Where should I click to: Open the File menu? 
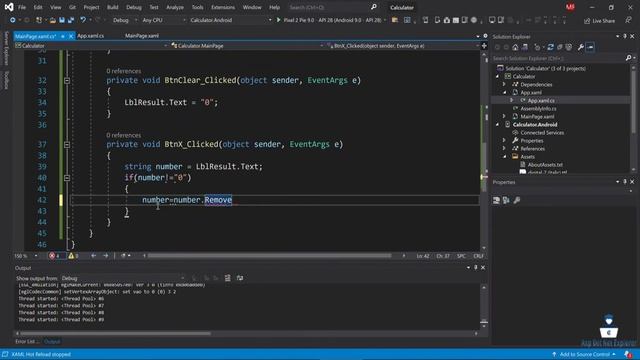[22, 7]
